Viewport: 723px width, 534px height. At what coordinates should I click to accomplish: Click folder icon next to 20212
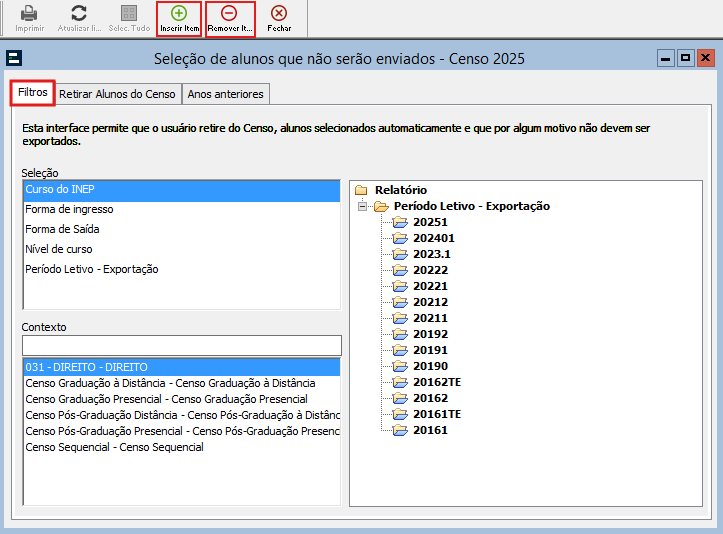click(x=400, y=302)
